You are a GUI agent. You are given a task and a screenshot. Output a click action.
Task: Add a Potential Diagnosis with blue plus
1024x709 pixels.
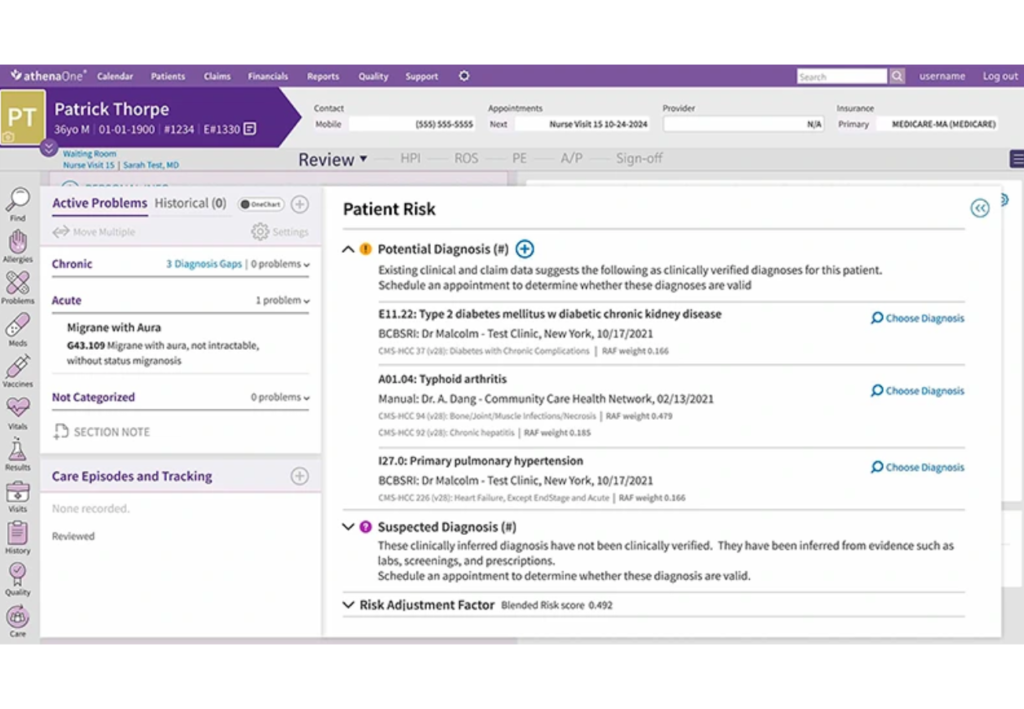524,249
